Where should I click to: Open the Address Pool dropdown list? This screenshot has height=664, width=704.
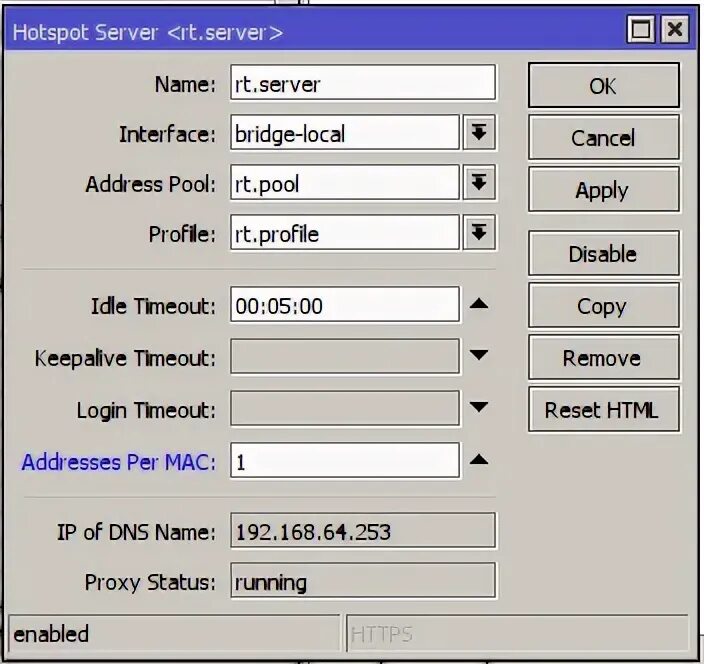(479, 183)
